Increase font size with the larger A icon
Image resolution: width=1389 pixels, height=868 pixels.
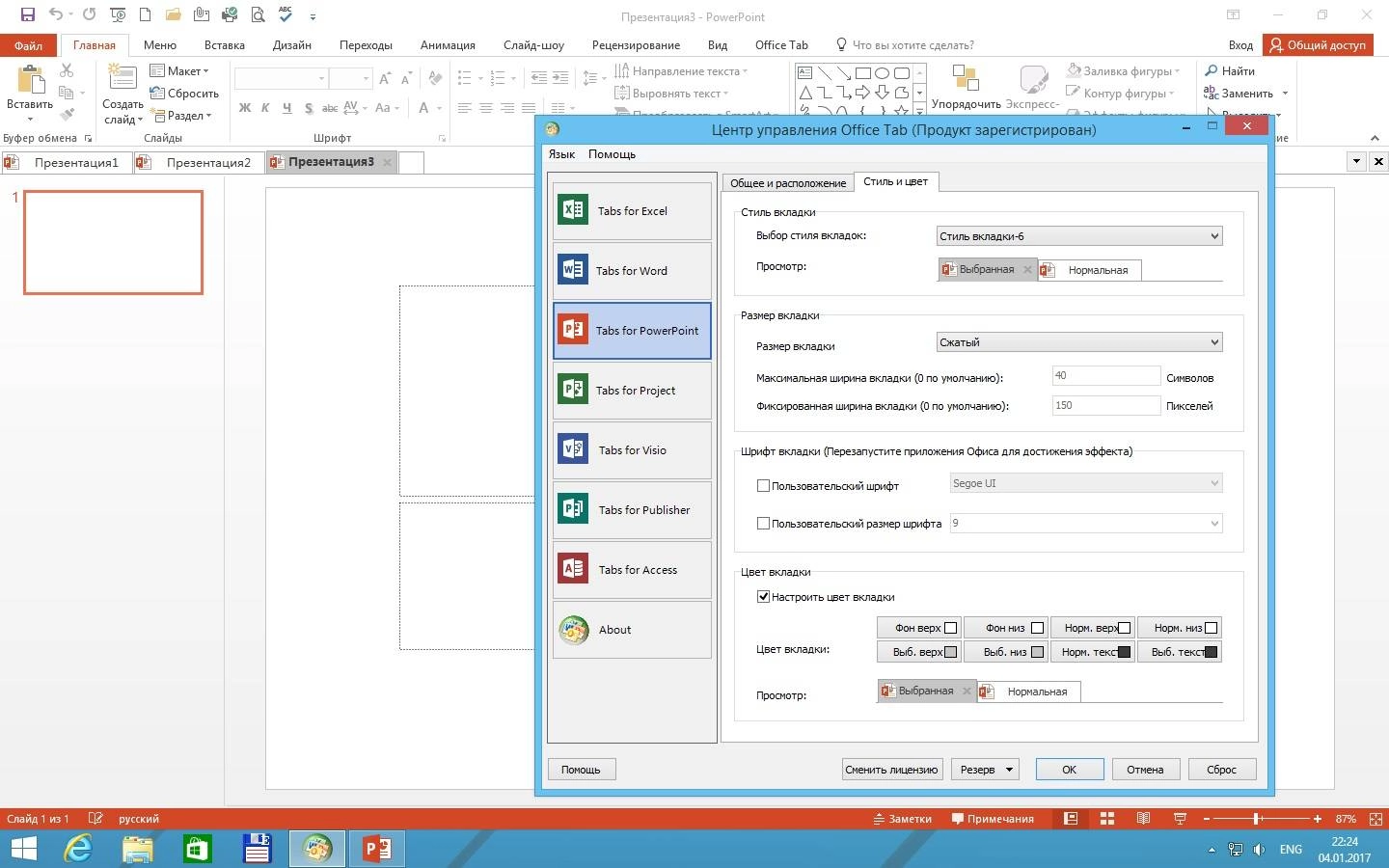[x=385, y=78]
